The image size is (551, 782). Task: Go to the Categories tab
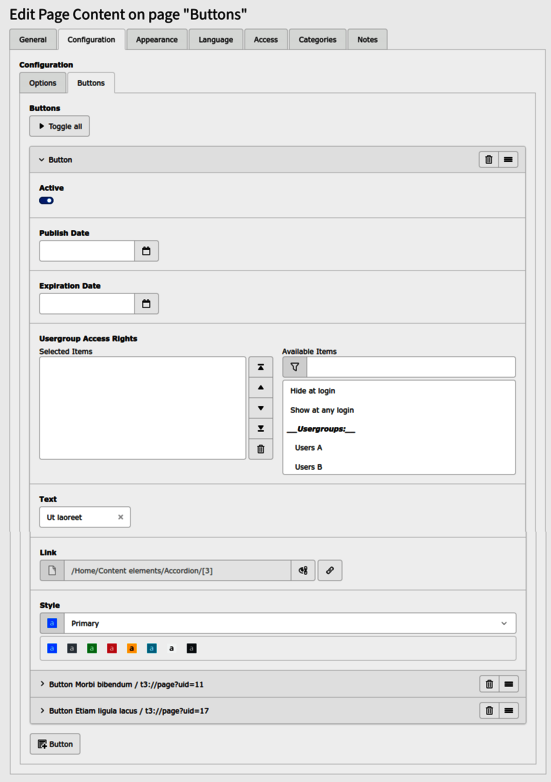(x=317, y=39)
